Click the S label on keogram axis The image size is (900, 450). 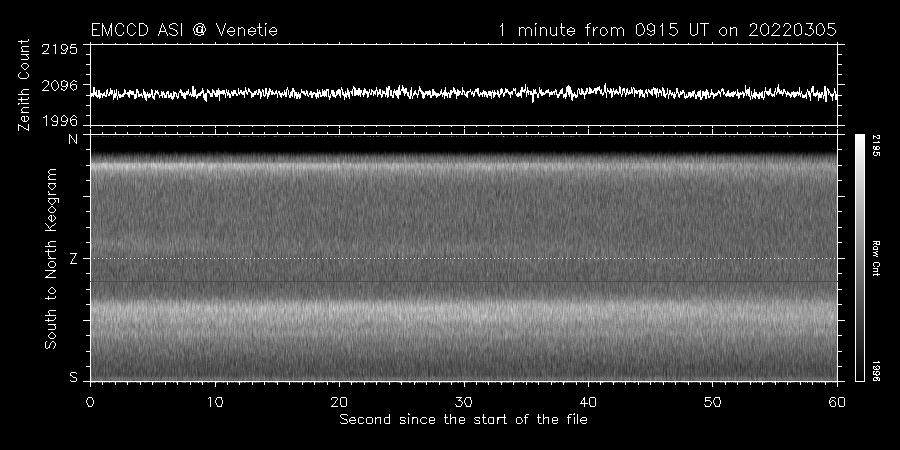coord(73,377)
